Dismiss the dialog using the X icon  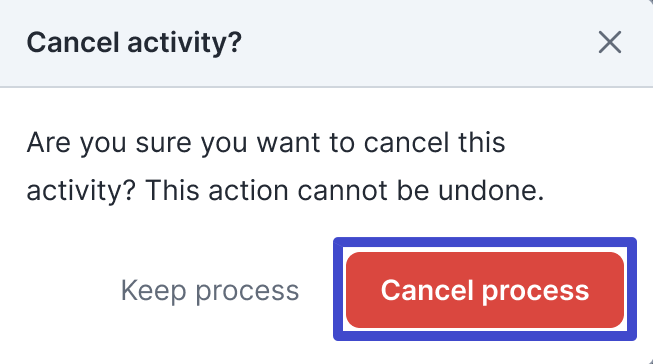(x=610, y=42)
